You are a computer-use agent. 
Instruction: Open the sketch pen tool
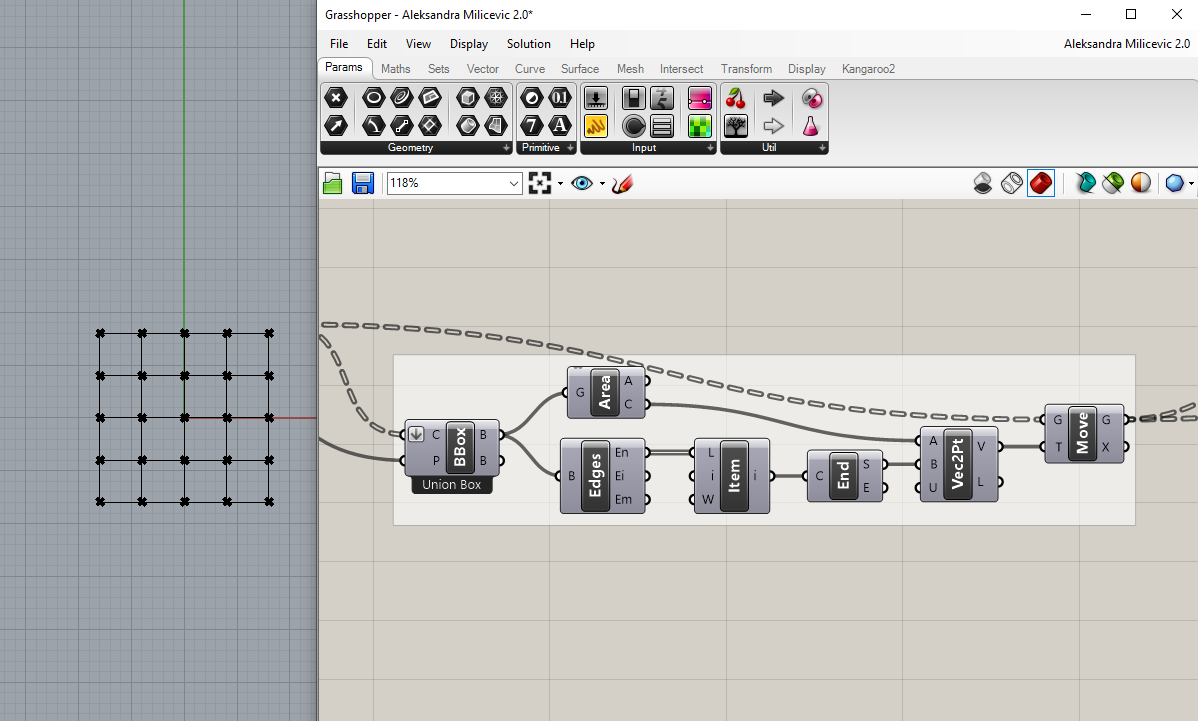[623, 183]
